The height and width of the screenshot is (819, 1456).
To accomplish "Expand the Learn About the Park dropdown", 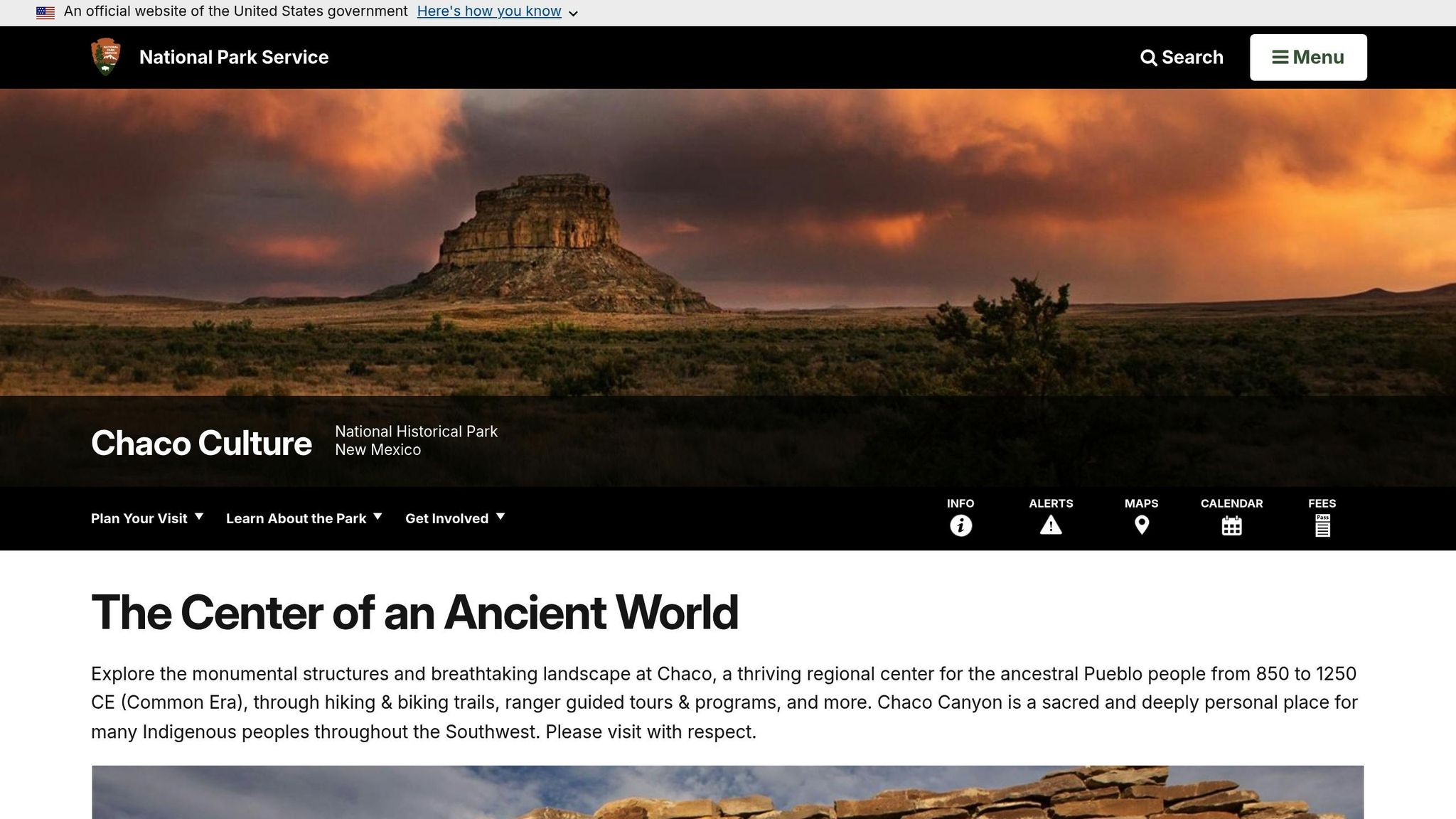I will pos(304,518).
